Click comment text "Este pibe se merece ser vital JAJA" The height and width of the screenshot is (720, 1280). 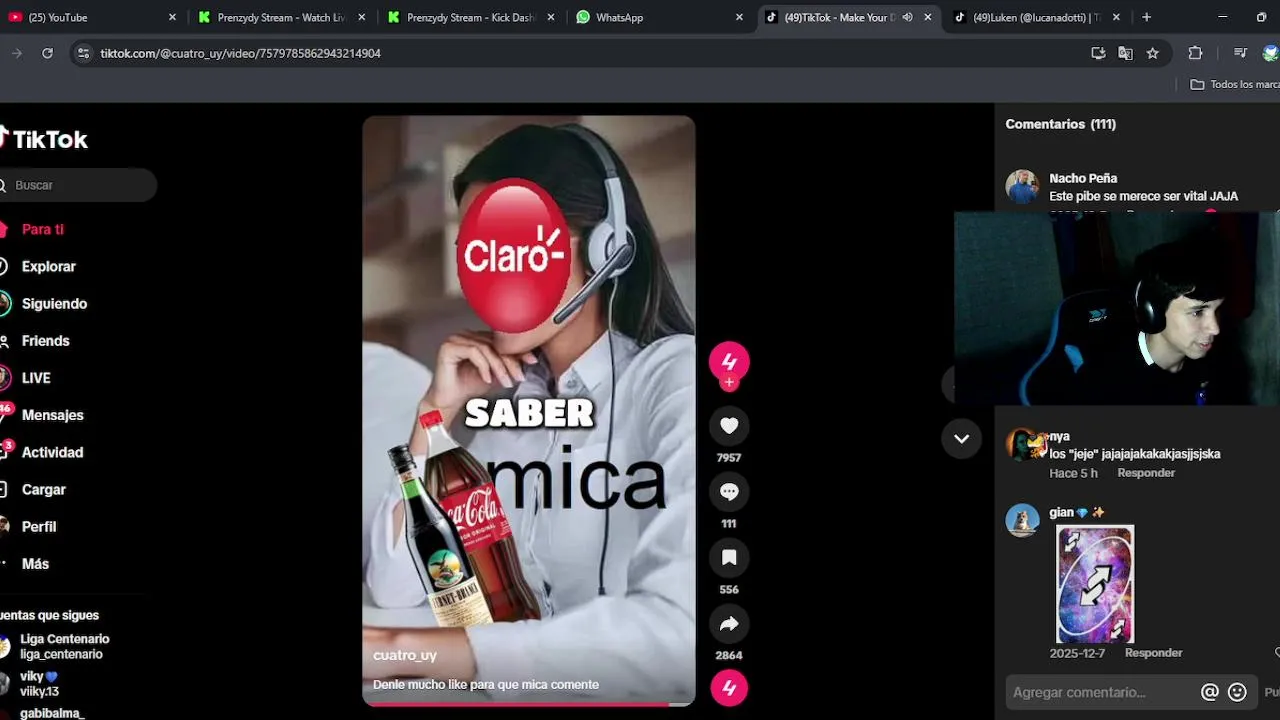[1143, 196]
